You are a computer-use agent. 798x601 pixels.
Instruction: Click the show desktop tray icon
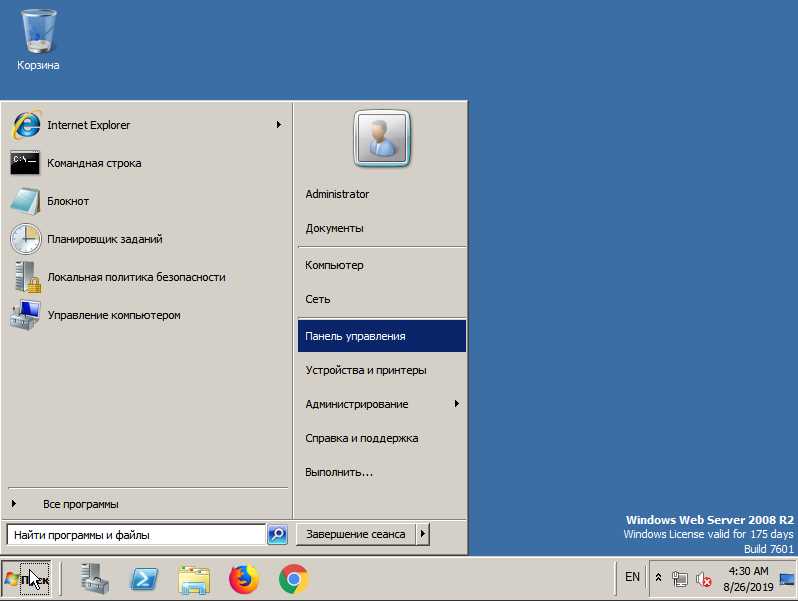pyautogui.click(x=786, y=579)
